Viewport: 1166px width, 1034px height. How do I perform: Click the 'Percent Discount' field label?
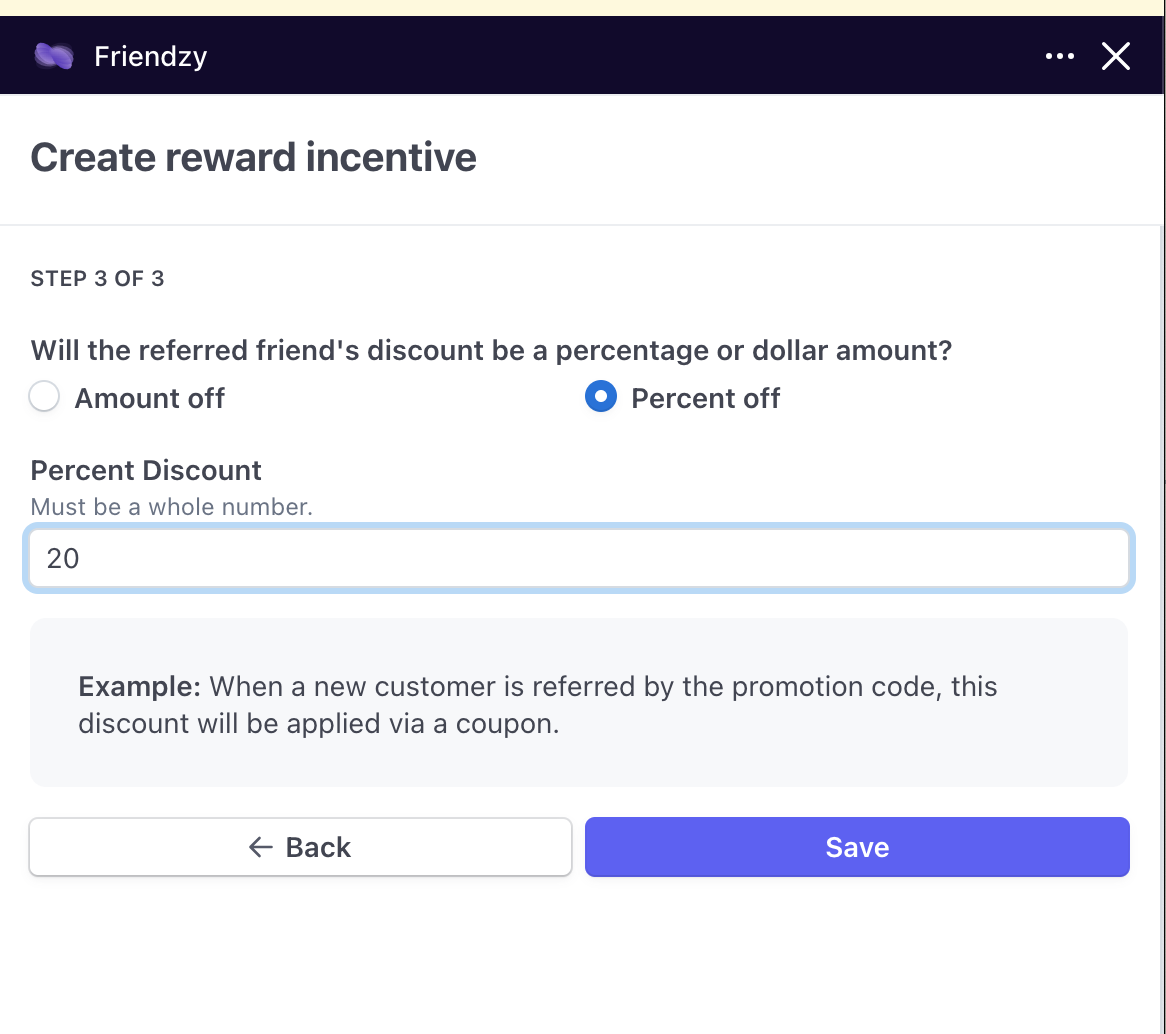click(146, 470)
